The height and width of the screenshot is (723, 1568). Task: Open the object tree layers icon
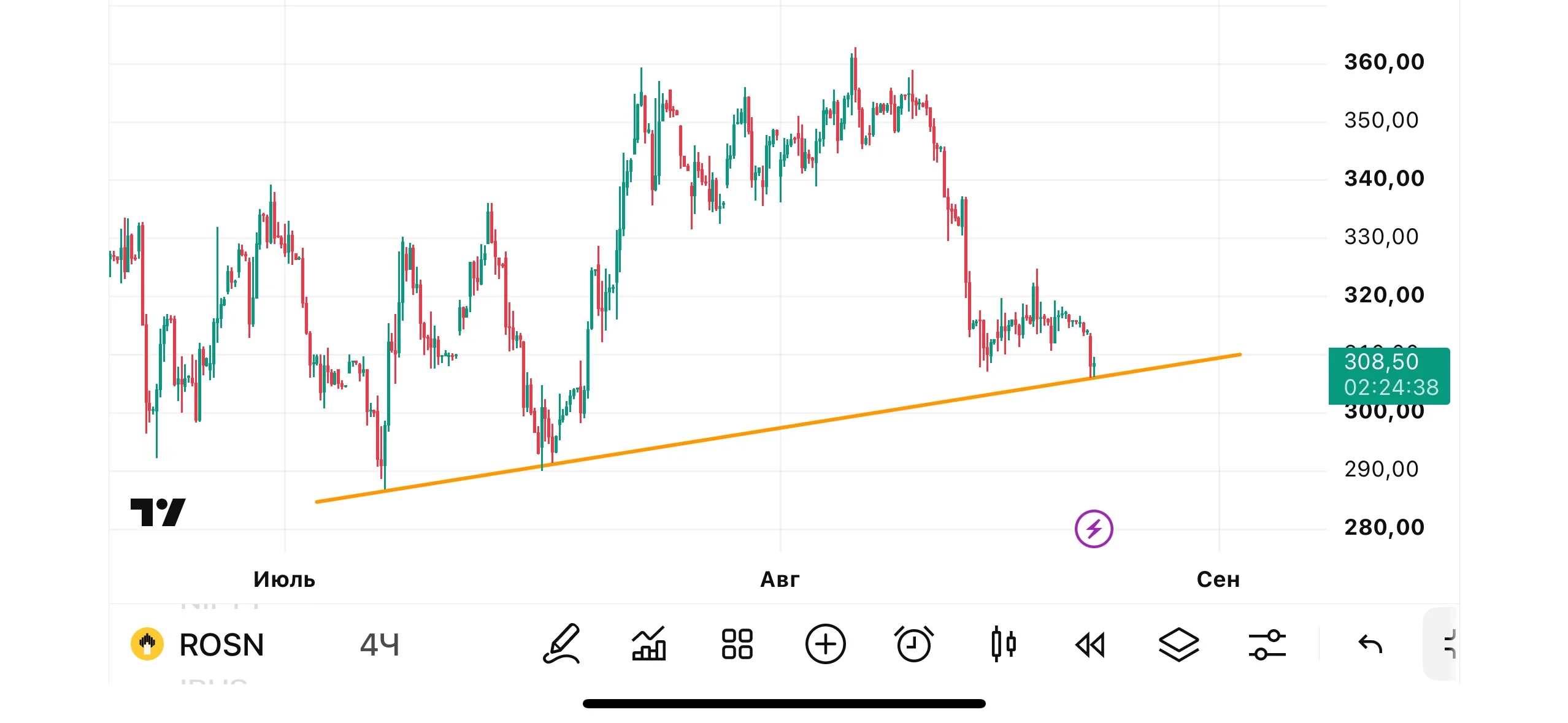coord(1178,645)
